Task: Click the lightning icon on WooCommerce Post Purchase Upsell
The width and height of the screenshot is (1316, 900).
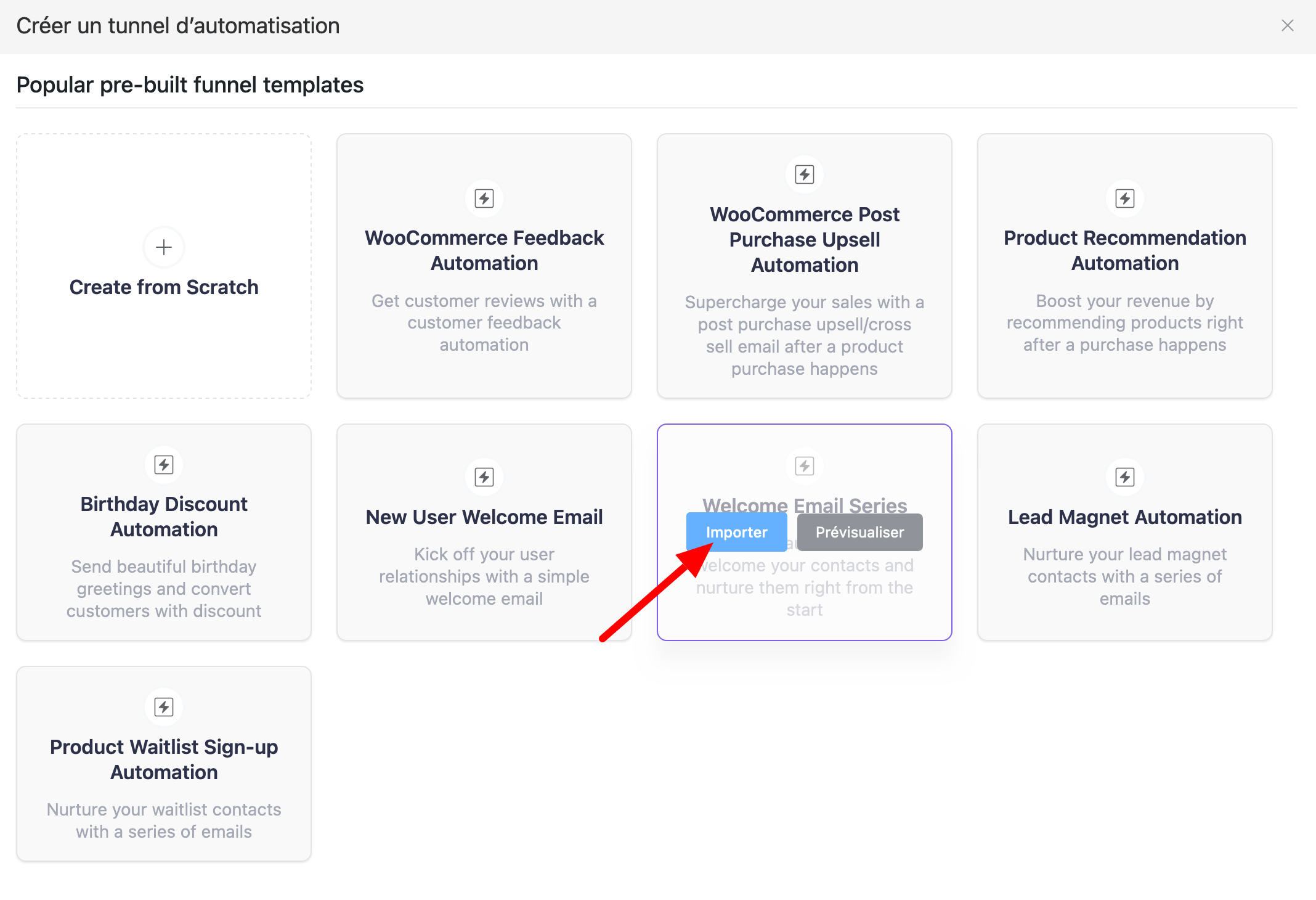Action: (804, 174)
